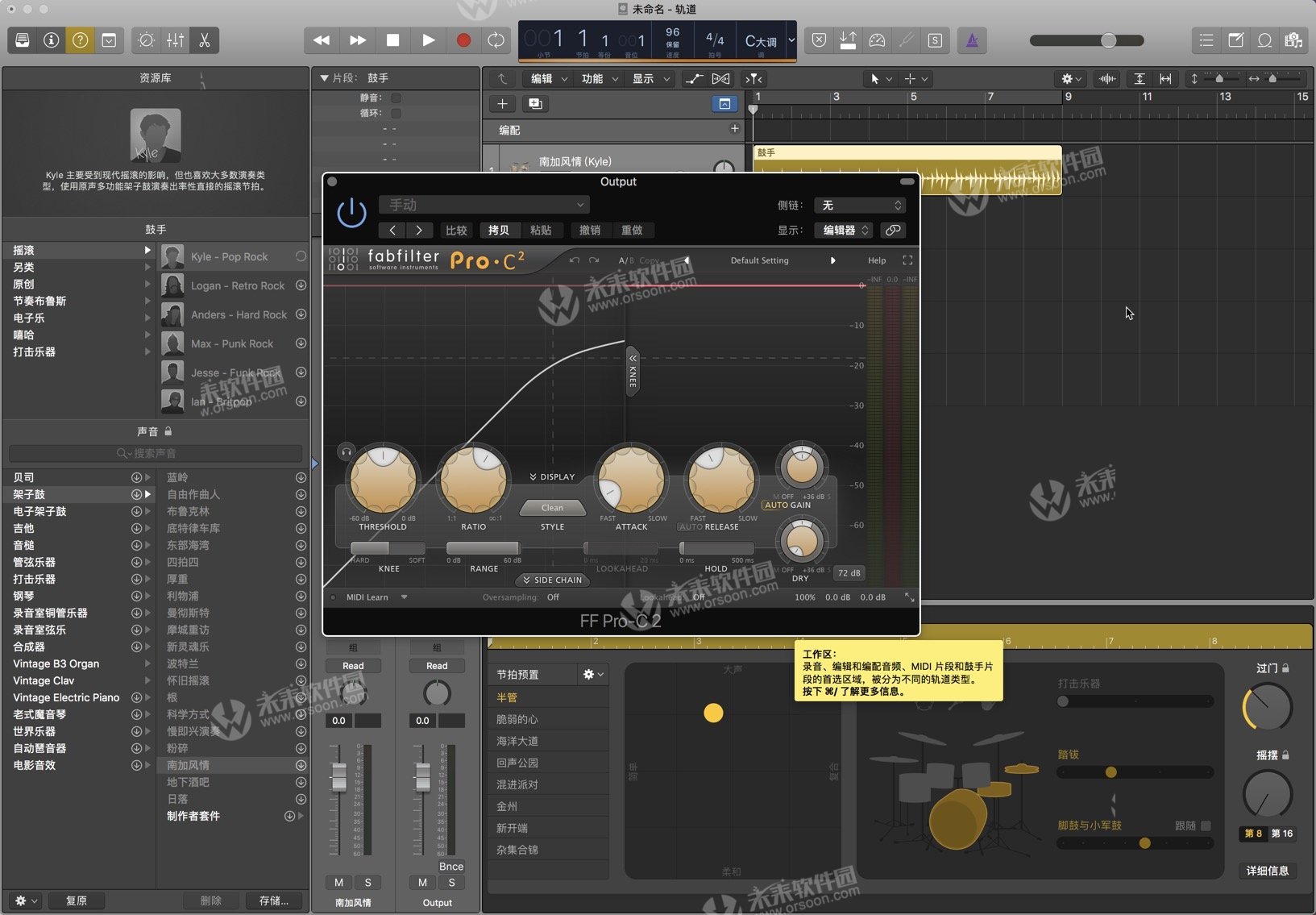1316x915 pixels.
Task: Open the media Browsers button
Action: click(x=1293, y=40)
